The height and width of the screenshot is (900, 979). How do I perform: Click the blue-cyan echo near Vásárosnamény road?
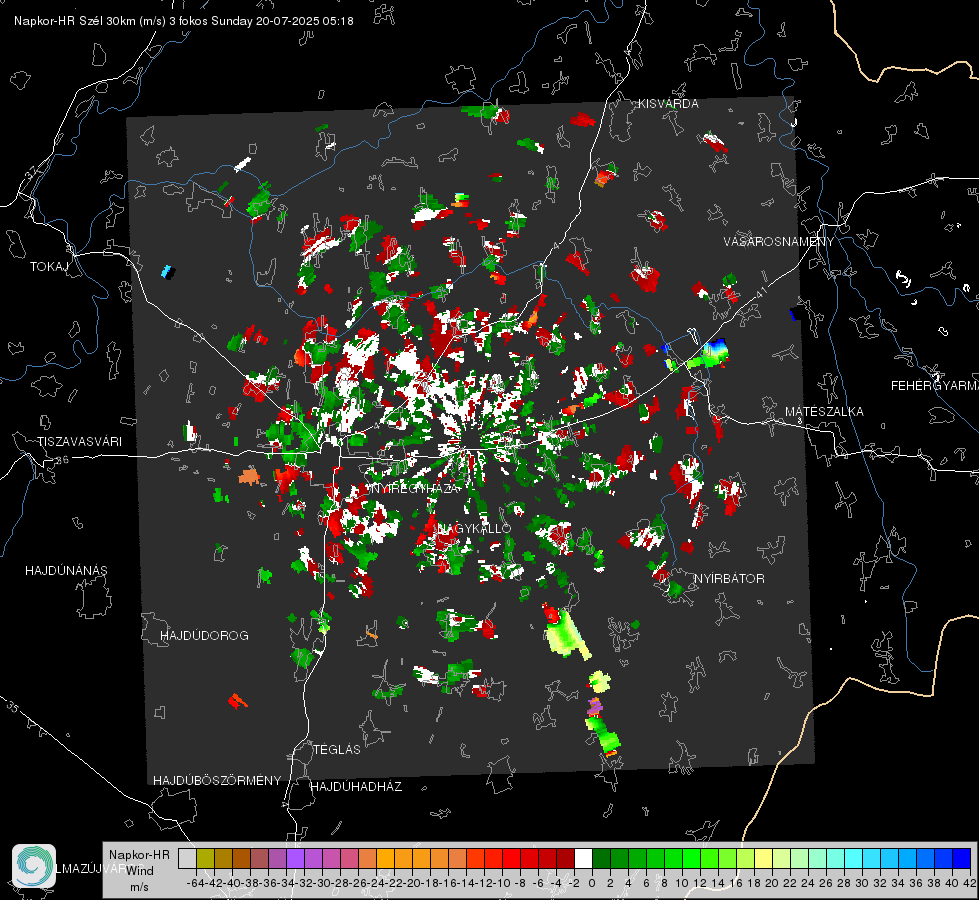tap(714, 352)
